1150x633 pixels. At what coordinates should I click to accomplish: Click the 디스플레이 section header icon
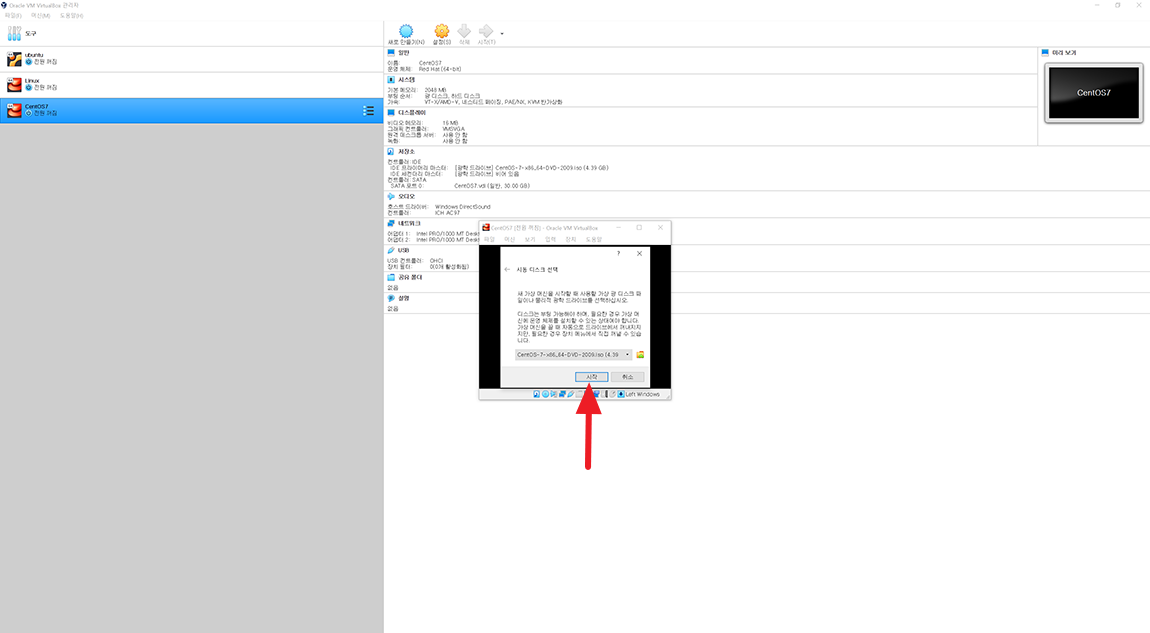pos(391,113)
